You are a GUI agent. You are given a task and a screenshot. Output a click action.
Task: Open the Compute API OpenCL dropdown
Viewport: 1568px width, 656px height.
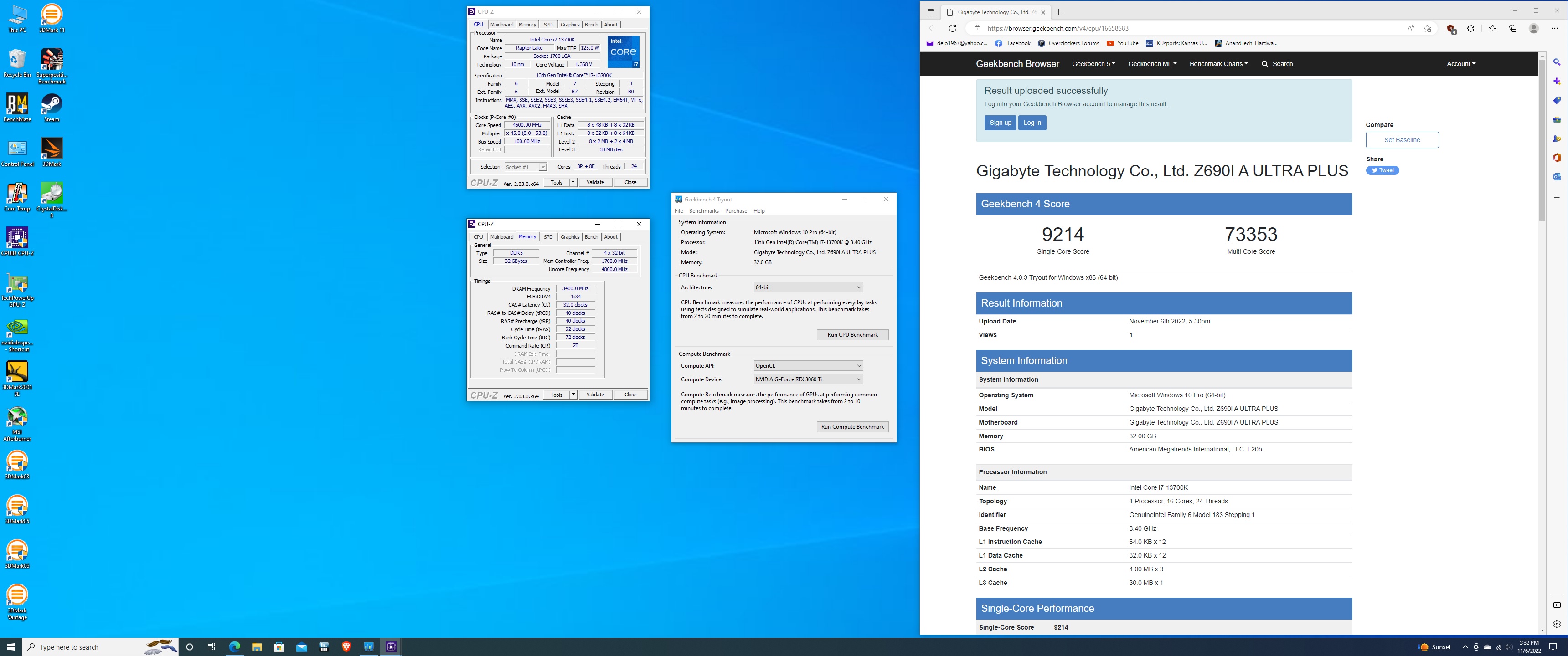click(808, 366)
